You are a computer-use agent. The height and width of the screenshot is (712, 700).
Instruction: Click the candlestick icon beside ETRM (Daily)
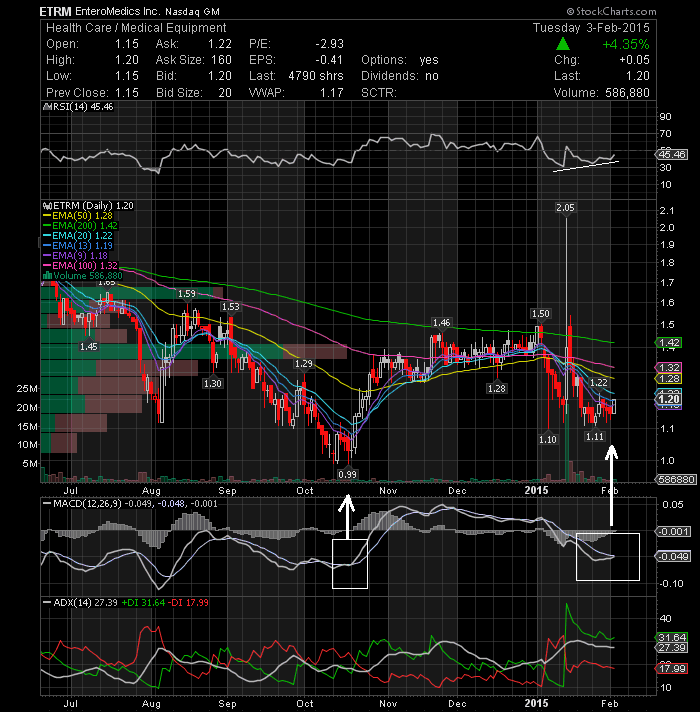pyautogui.click(x=47, y=206)
